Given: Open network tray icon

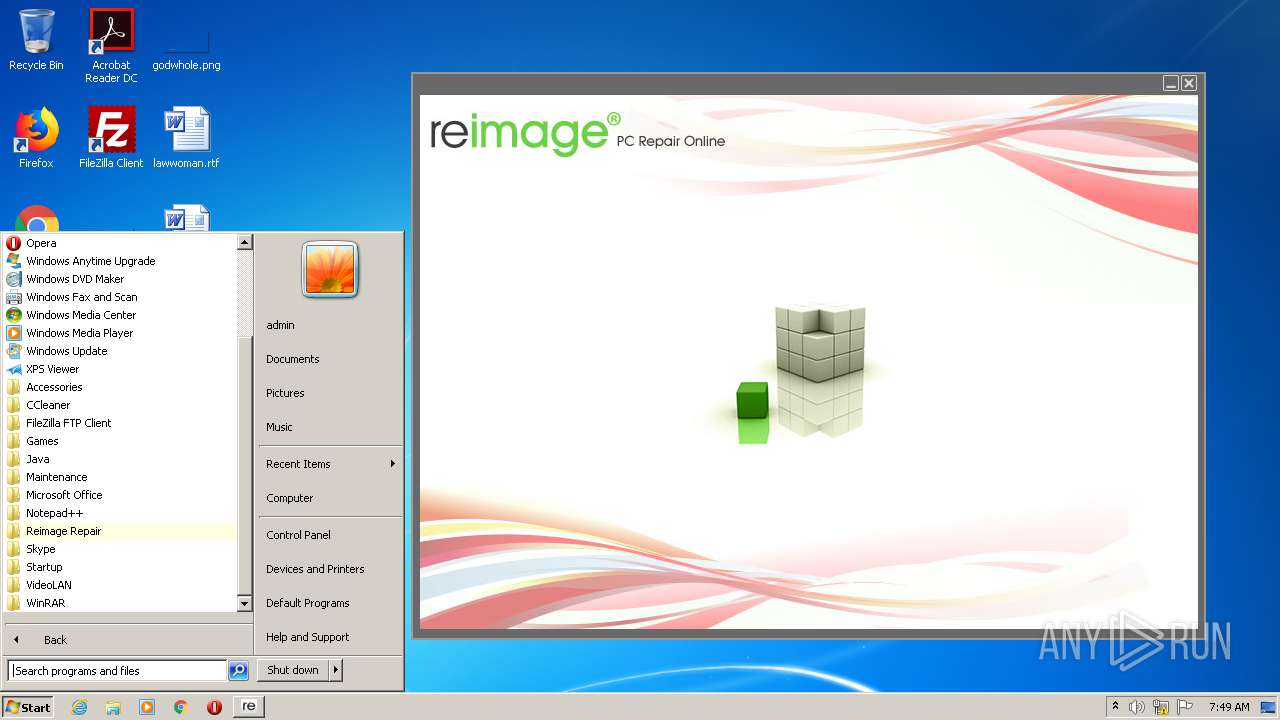Looking at the screenshot, I should pyautogui.click(x=1161, y=707).
